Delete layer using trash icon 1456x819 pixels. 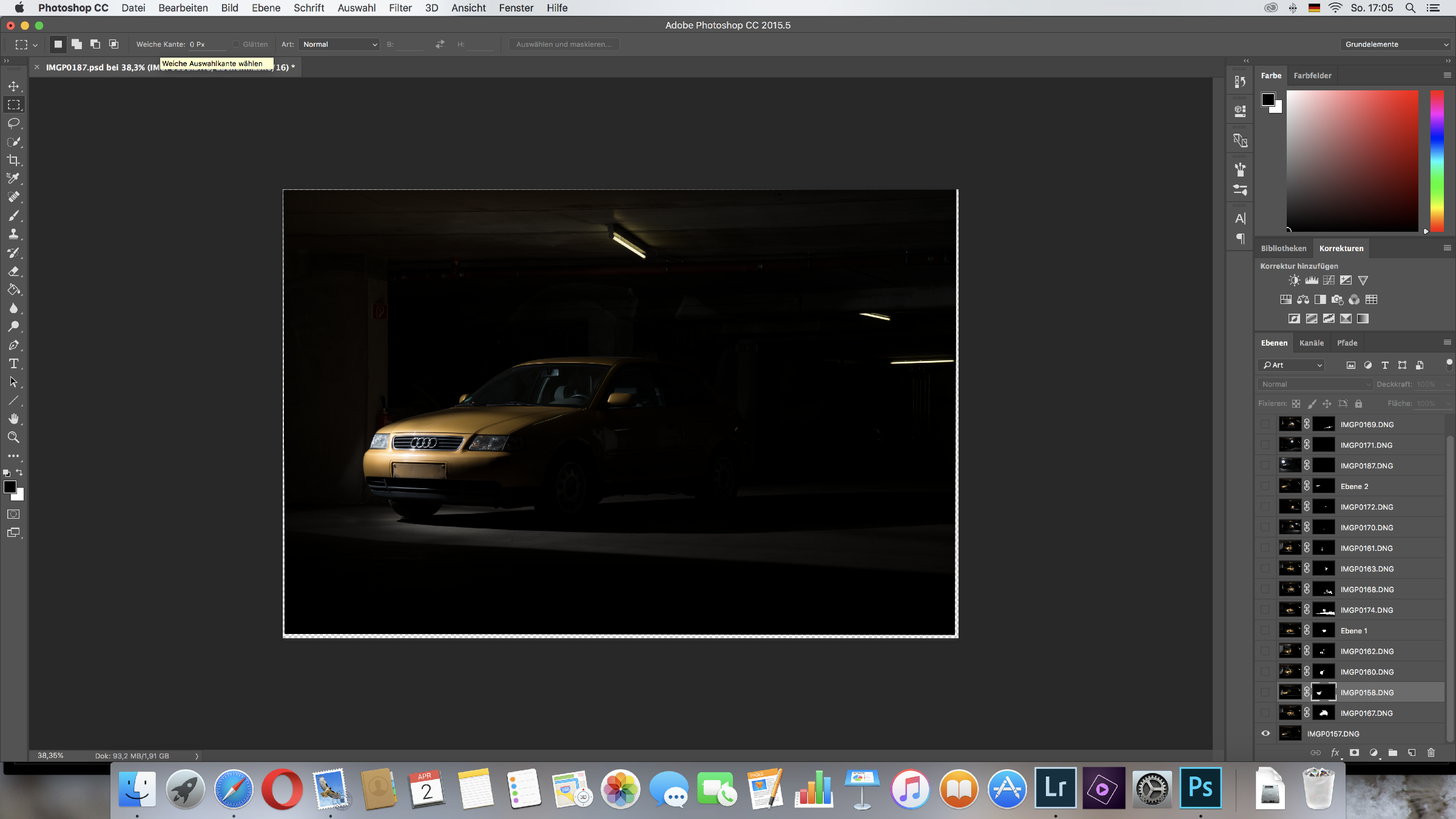click(x=1431, y=753)
